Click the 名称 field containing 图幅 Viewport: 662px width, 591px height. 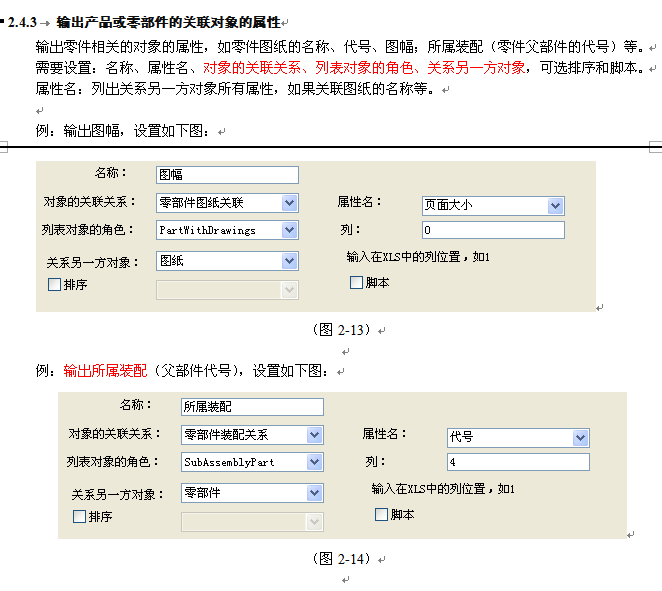(x=227, y=175)
